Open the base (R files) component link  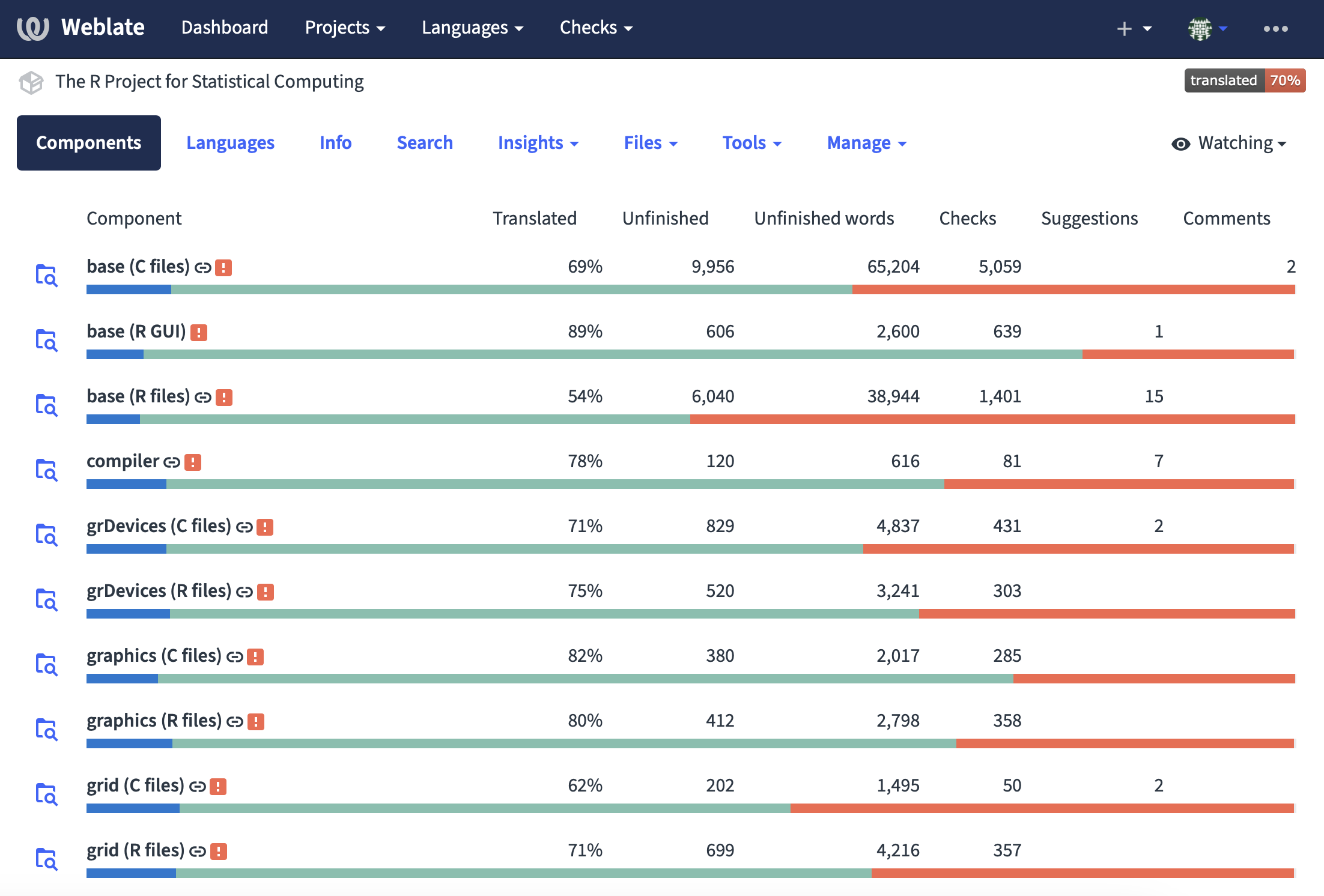(138, 396)
